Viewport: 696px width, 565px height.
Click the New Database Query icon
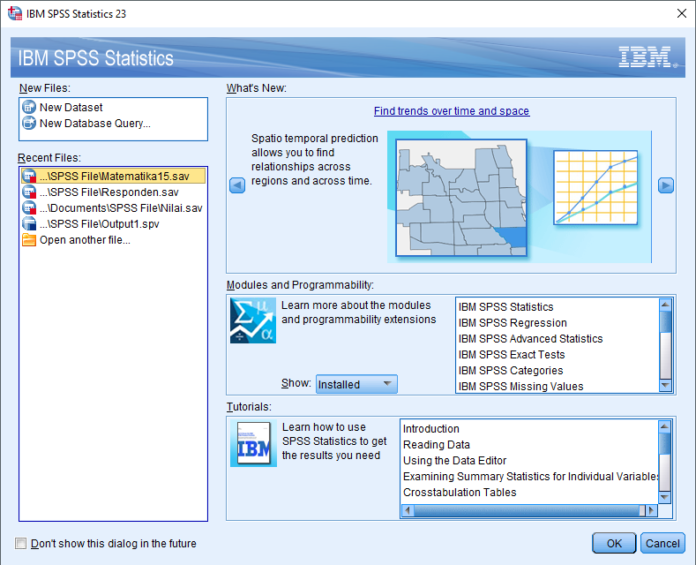point(28,123)
